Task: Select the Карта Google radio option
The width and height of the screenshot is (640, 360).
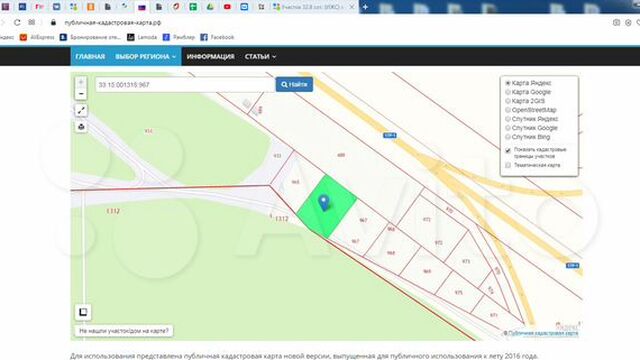Action: [x=508, y=92]
